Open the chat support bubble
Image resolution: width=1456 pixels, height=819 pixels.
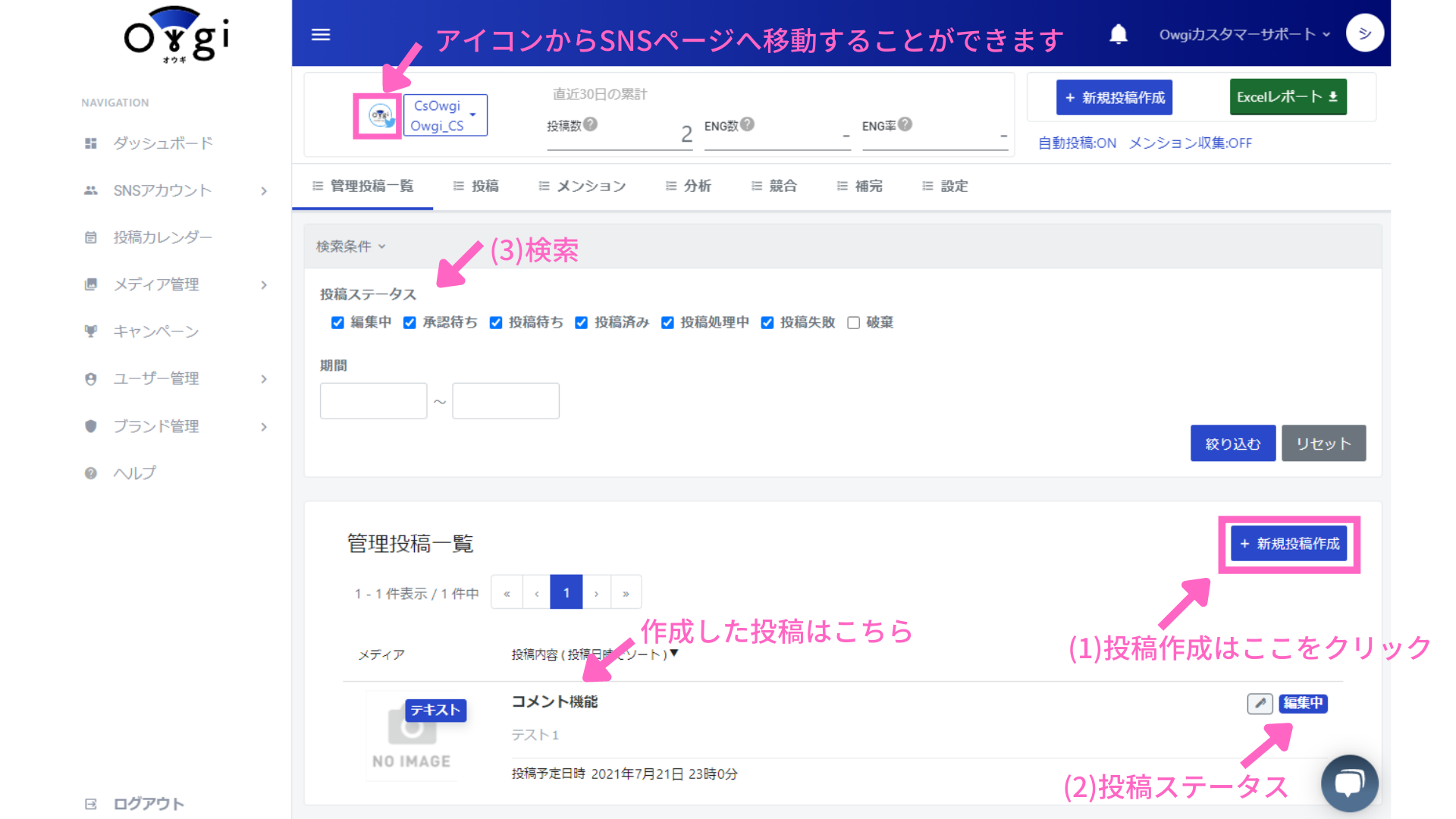tap(1349, 783)
